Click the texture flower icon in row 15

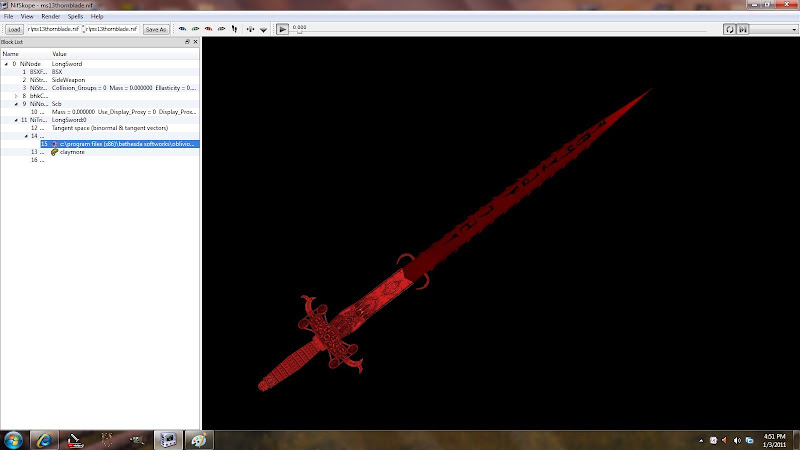coord(55,144)
